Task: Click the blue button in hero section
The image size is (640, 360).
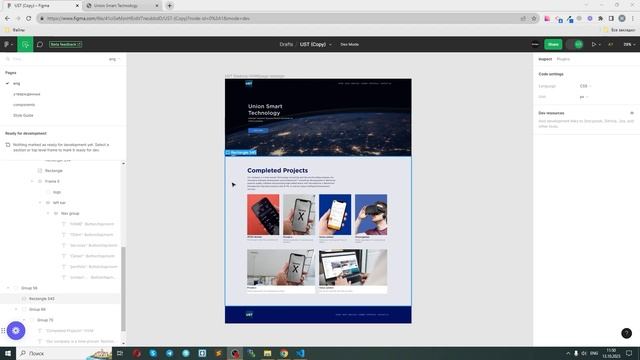Action: (258, 130)
